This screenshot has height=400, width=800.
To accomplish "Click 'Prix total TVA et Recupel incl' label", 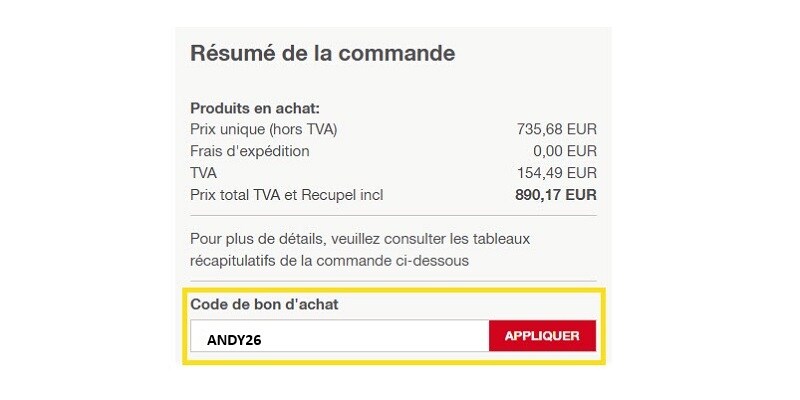I will (x=287, y=195).
